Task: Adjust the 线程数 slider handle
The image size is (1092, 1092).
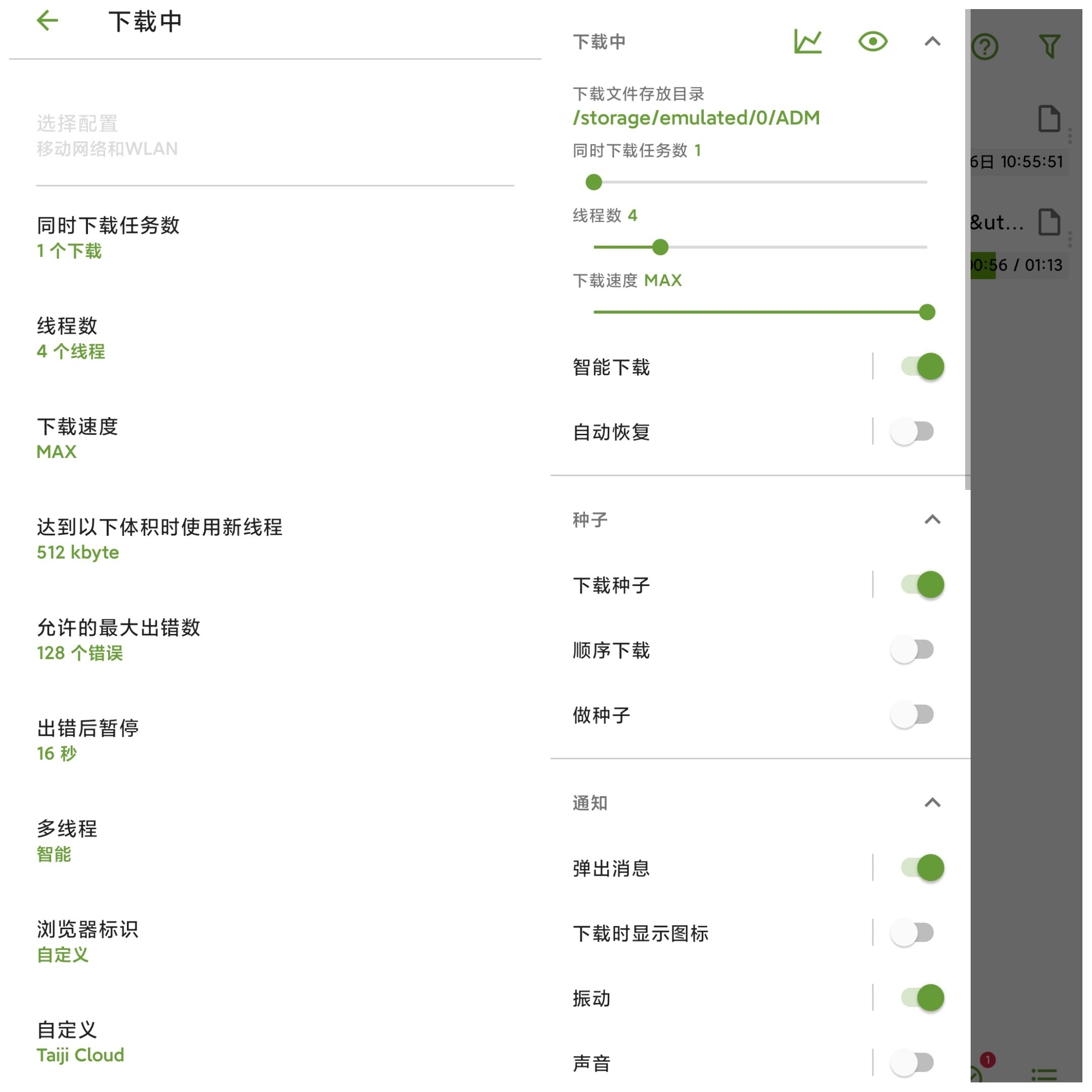Action: pos(666,249)
